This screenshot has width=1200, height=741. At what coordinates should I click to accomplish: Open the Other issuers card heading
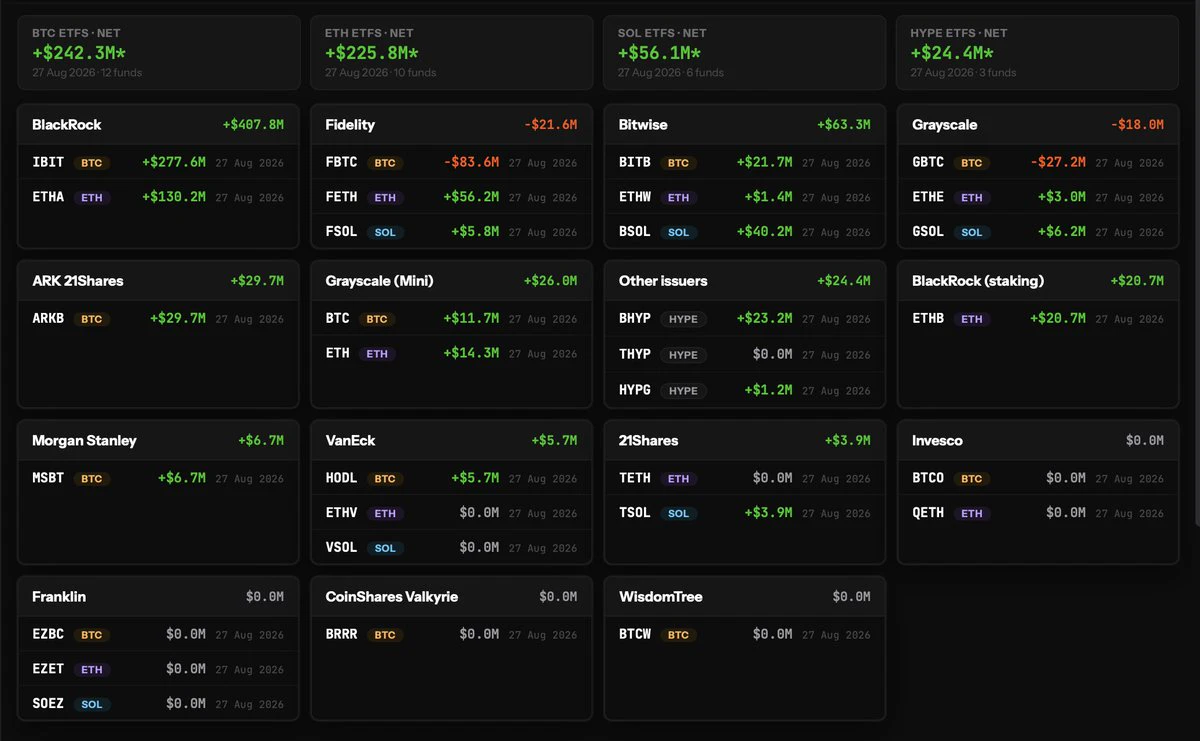point(663,281)
